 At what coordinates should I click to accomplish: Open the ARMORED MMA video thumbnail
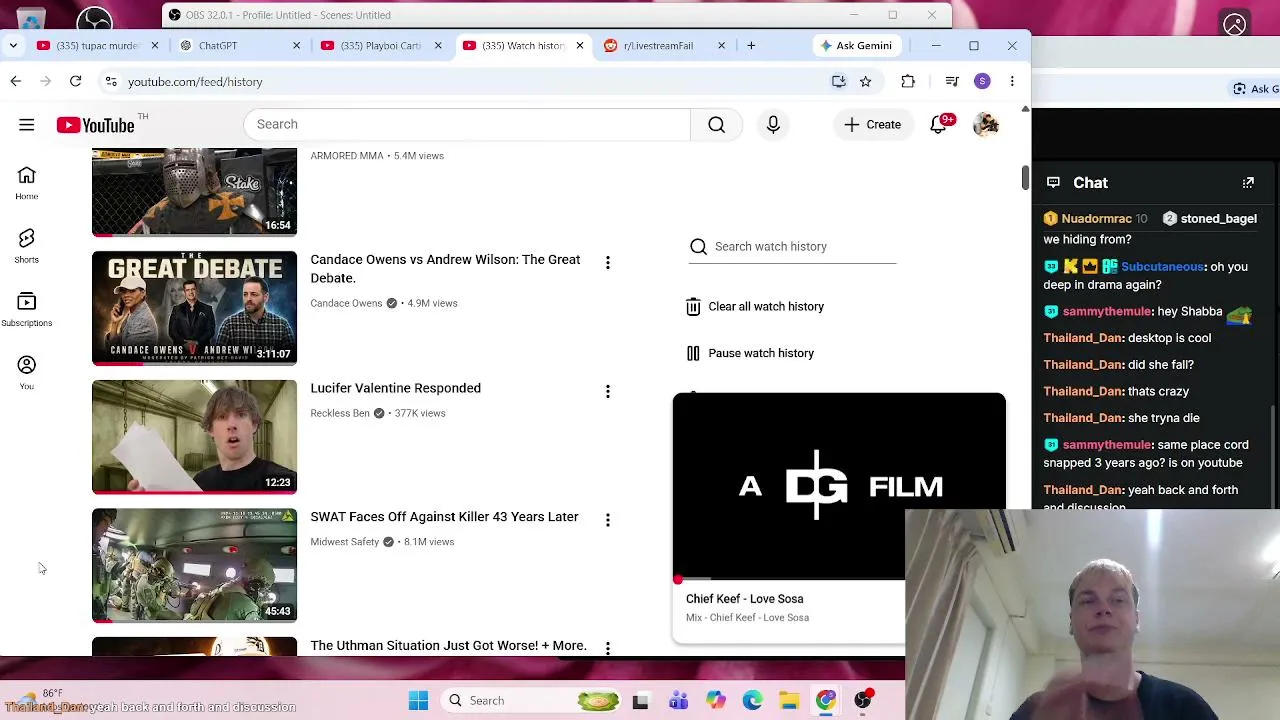(x=194, y=192)
